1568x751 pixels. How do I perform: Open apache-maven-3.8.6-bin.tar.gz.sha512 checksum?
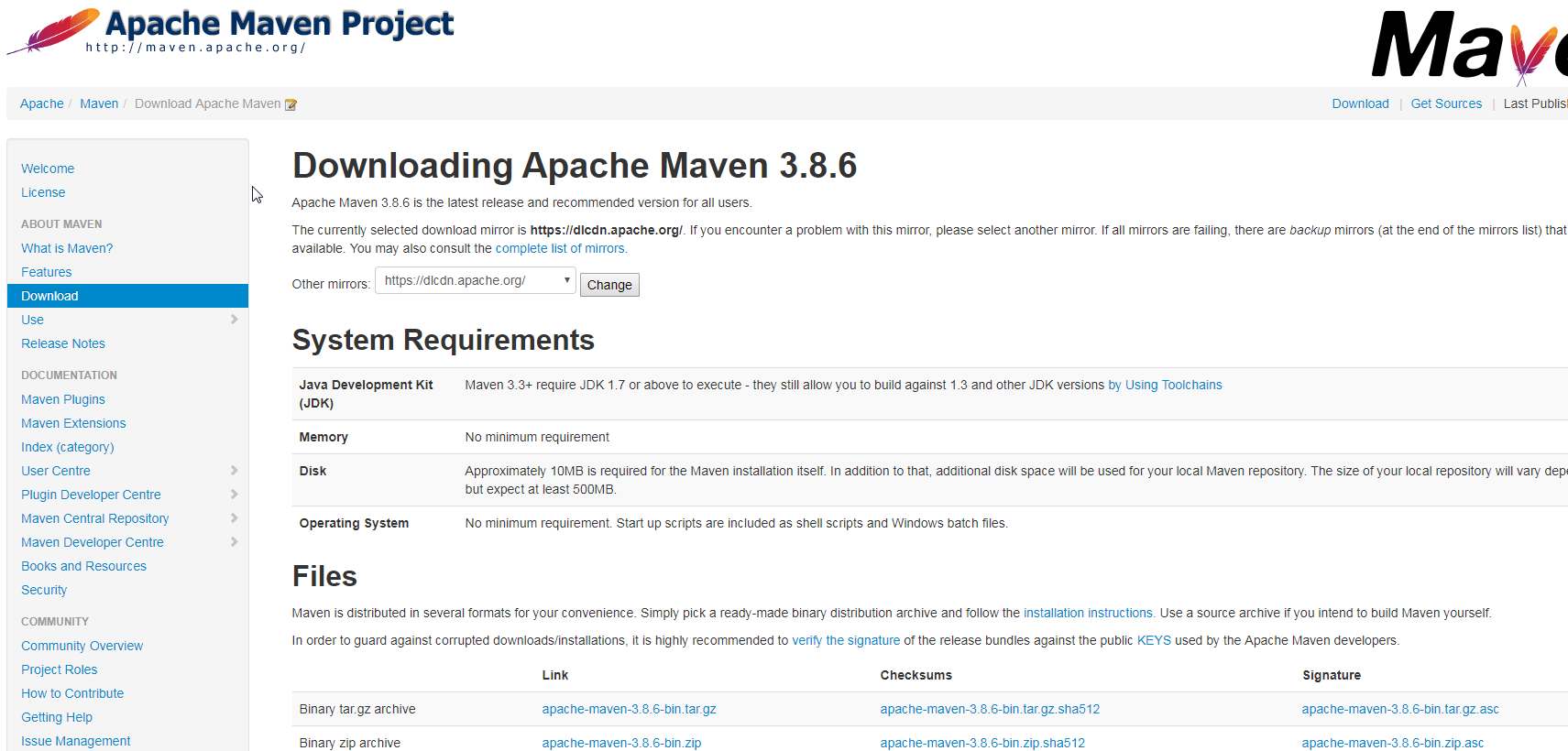(x=990, y=709)
